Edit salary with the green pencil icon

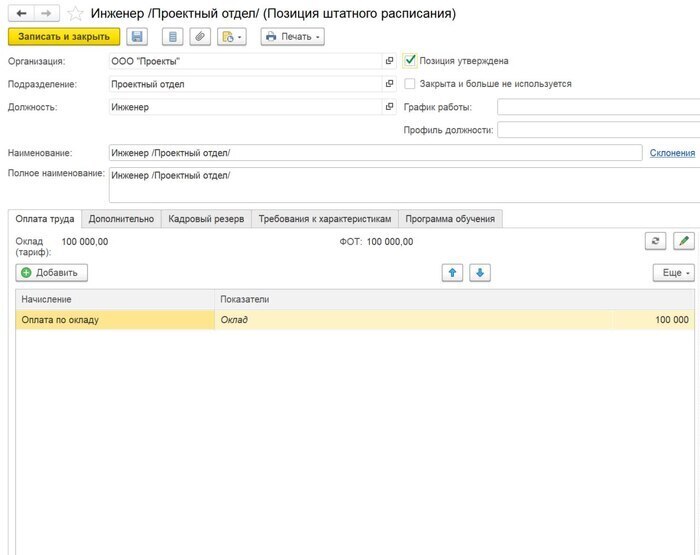click(x=683, y=241)
